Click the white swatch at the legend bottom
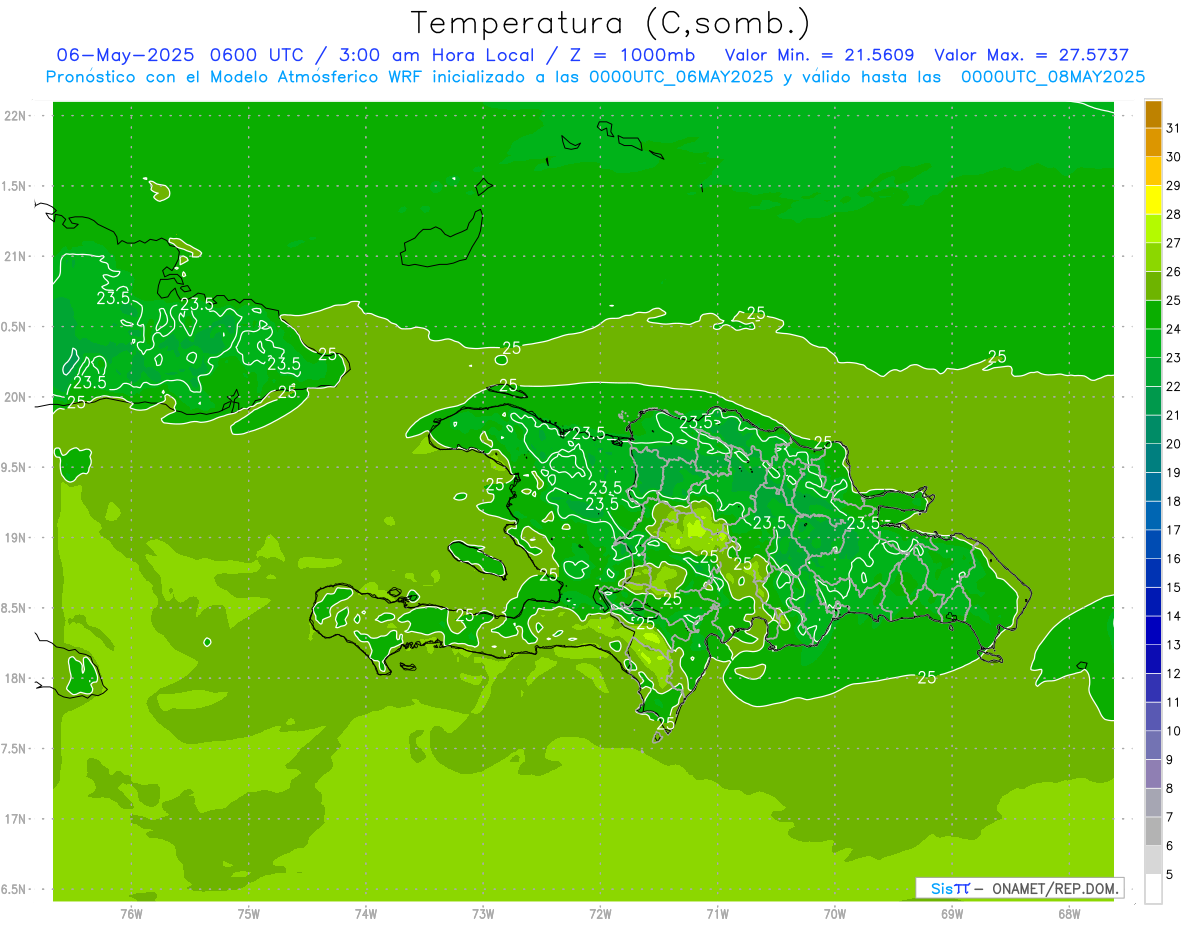Screen dimensions: 1200x927 pyautogui.click(x=1153, y=888)
